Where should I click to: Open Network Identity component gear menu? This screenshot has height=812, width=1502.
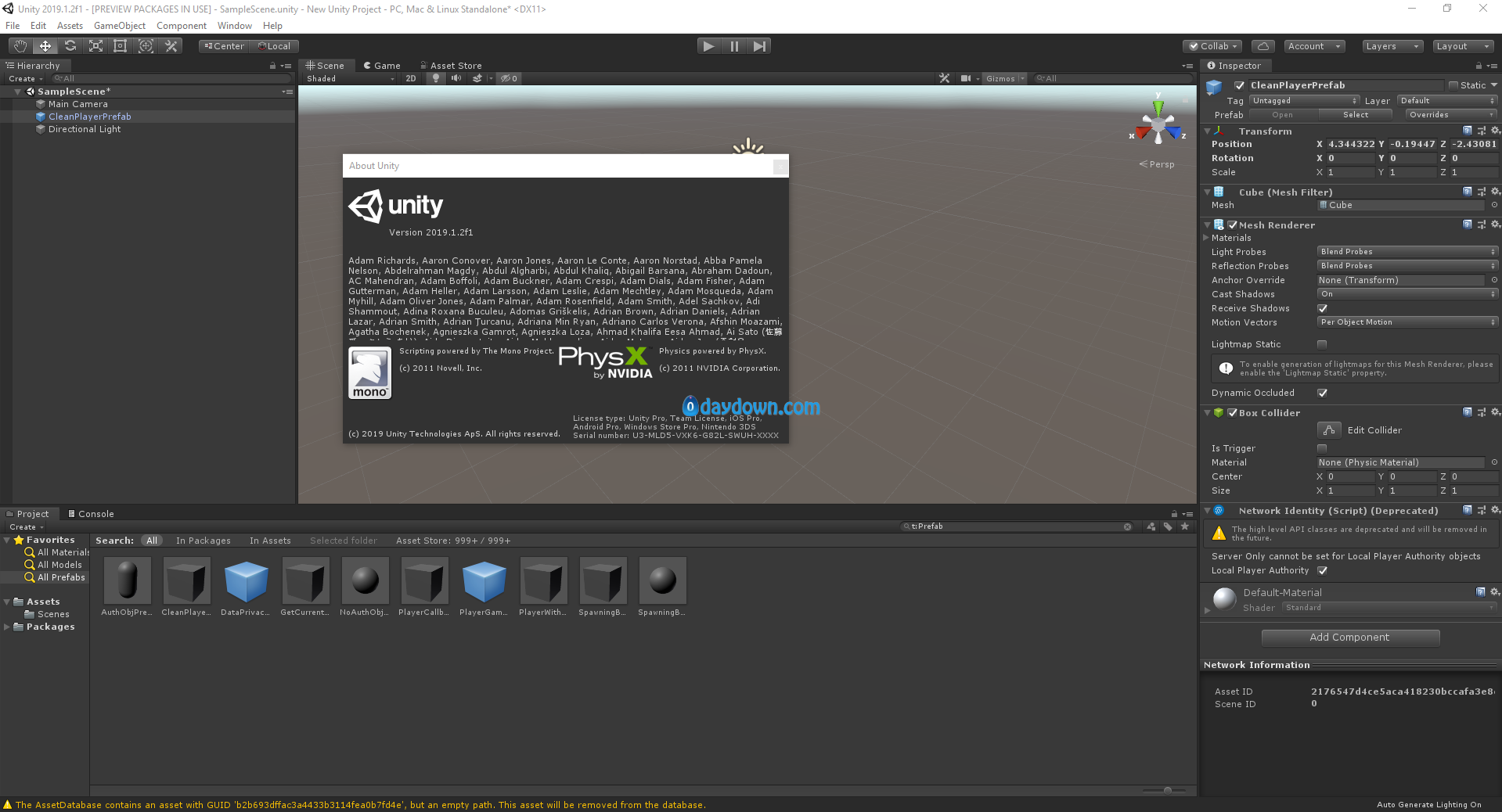tap(1495, 510)
